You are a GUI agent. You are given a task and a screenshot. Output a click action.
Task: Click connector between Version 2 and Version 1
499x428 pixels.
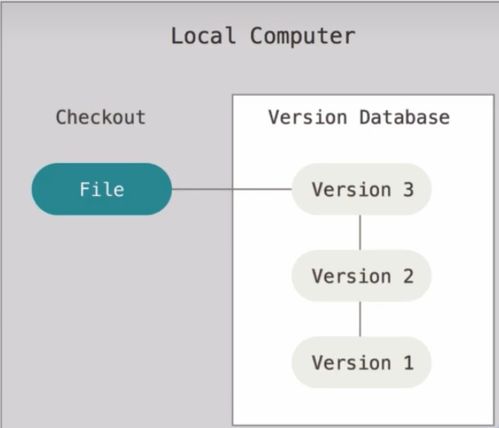[360, 319]
